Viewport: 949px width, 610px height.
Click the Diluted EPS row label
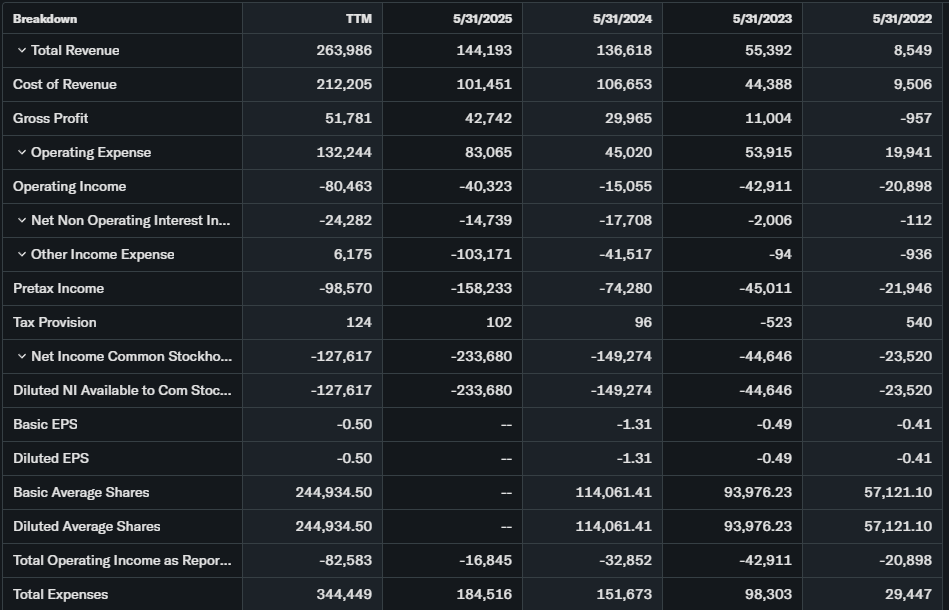click(x=45, y=459)
